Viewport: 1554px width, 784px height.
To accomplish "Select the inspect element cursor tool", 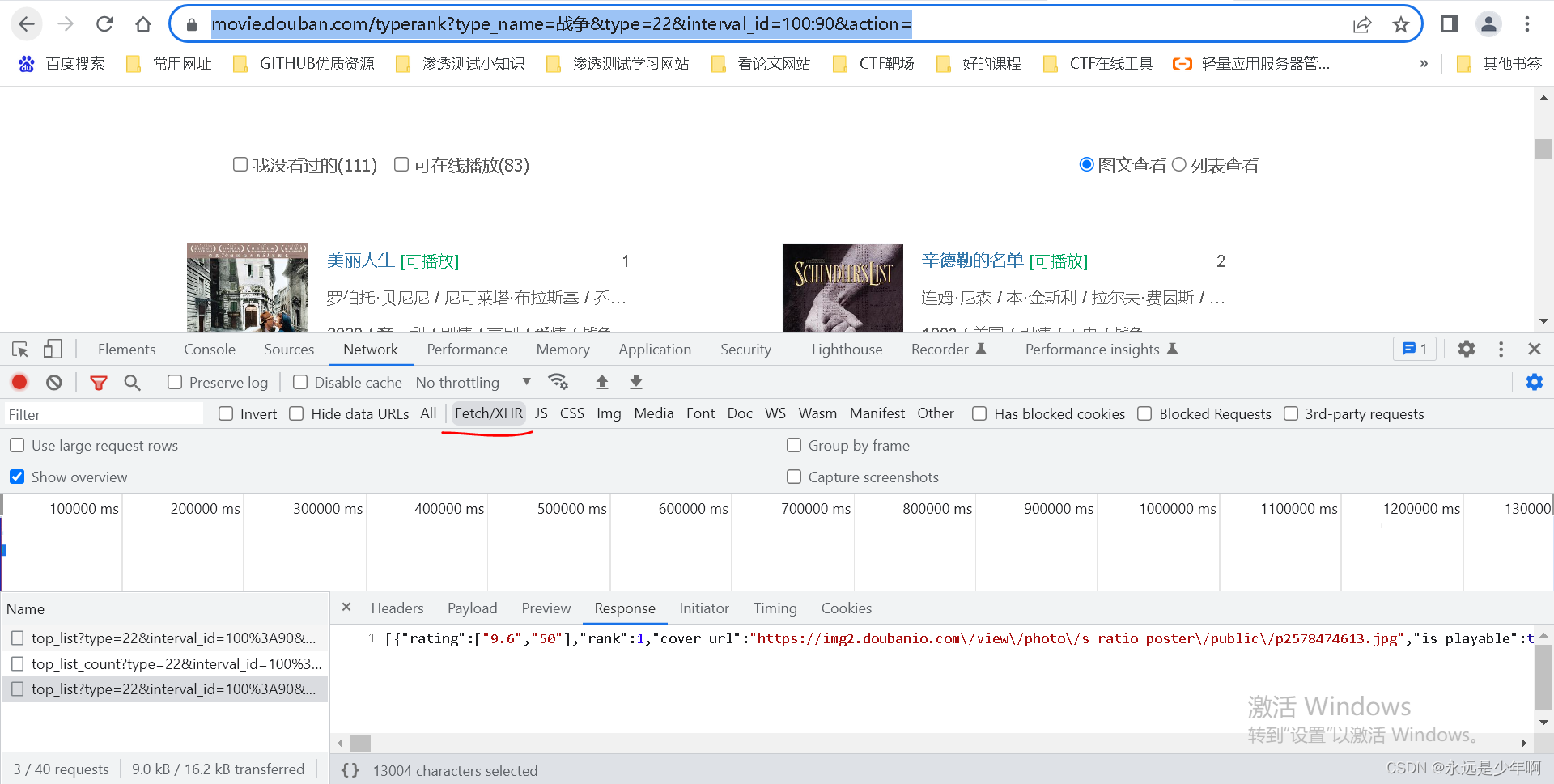I will 19,349.
